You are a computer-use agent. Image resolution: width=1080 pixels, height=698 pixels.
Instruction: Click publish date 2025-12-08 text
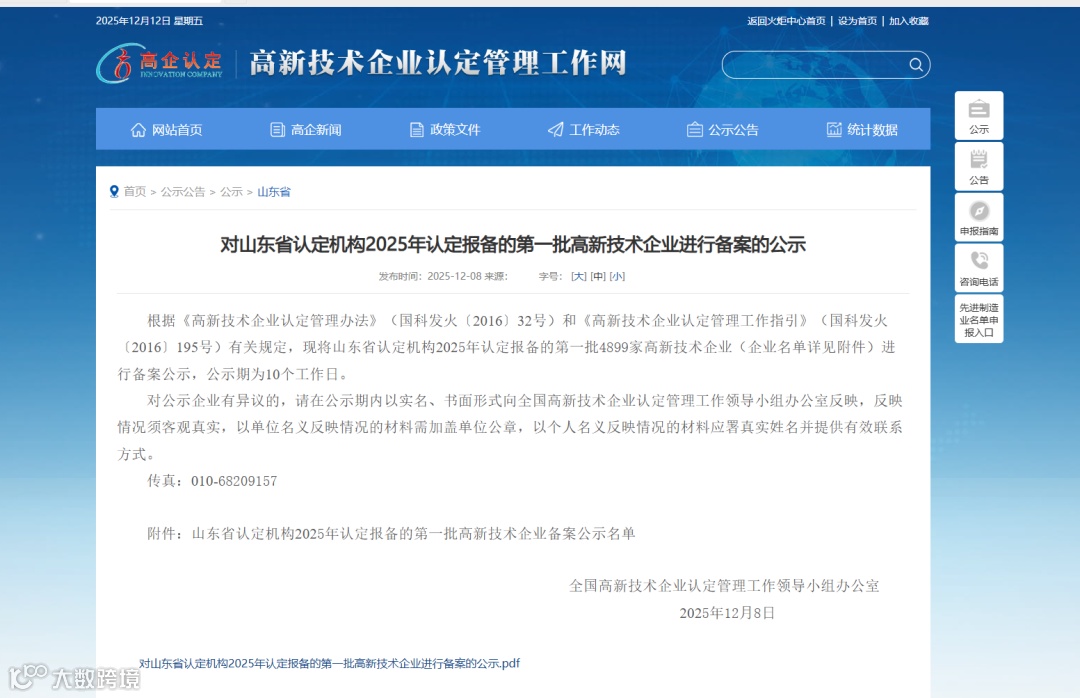454,276
